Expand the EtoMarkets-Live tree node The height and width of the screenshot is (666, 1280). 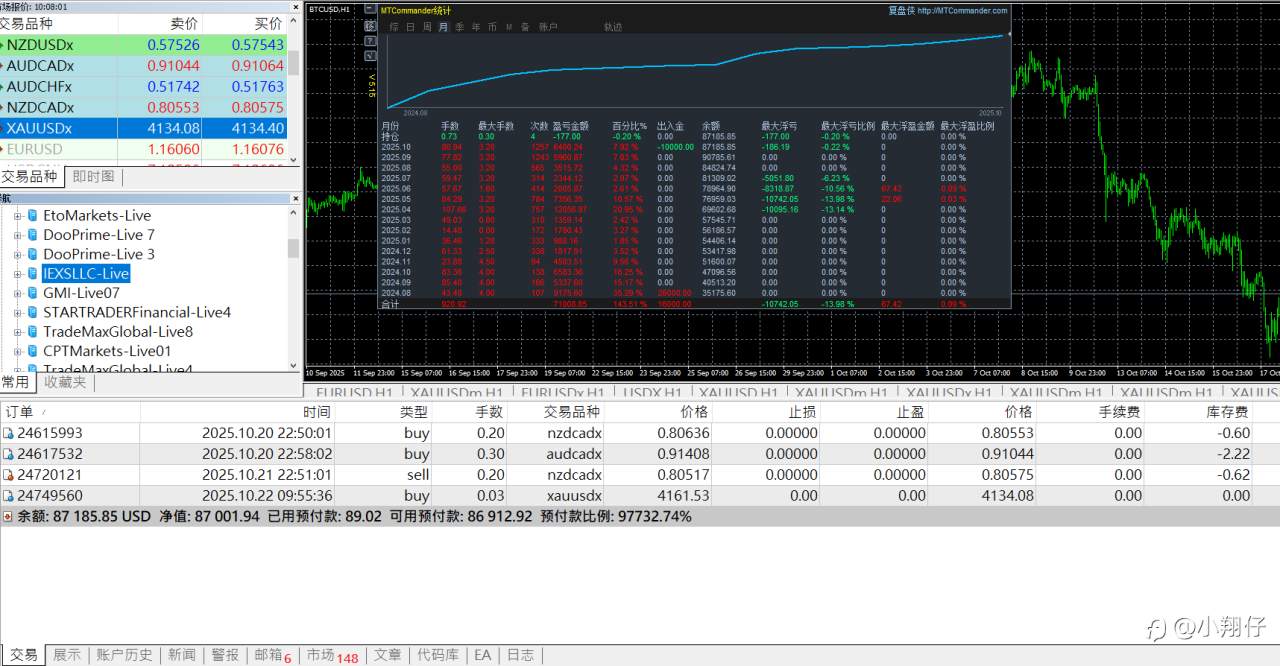coord(17,216)
